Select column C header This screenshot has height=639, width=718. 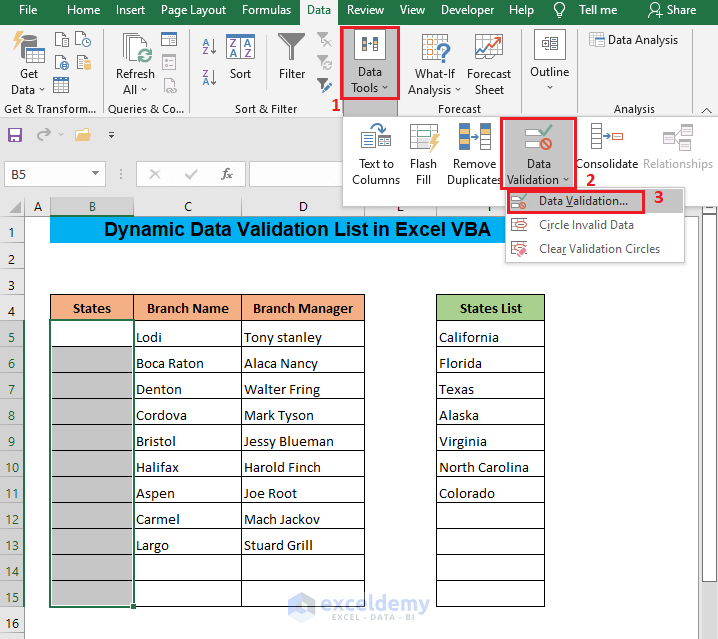188,207
